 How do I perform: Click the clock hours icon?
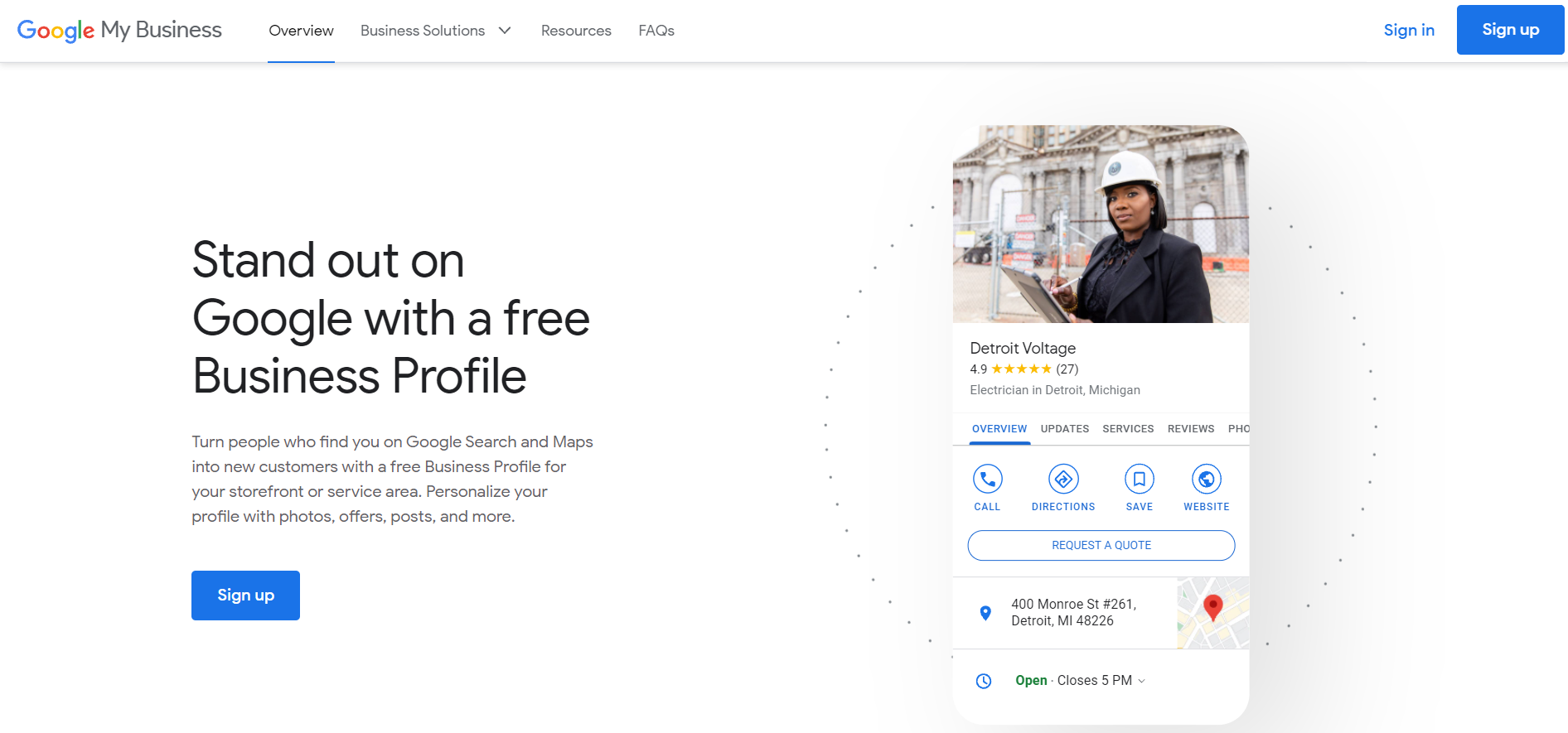point(984,681)
